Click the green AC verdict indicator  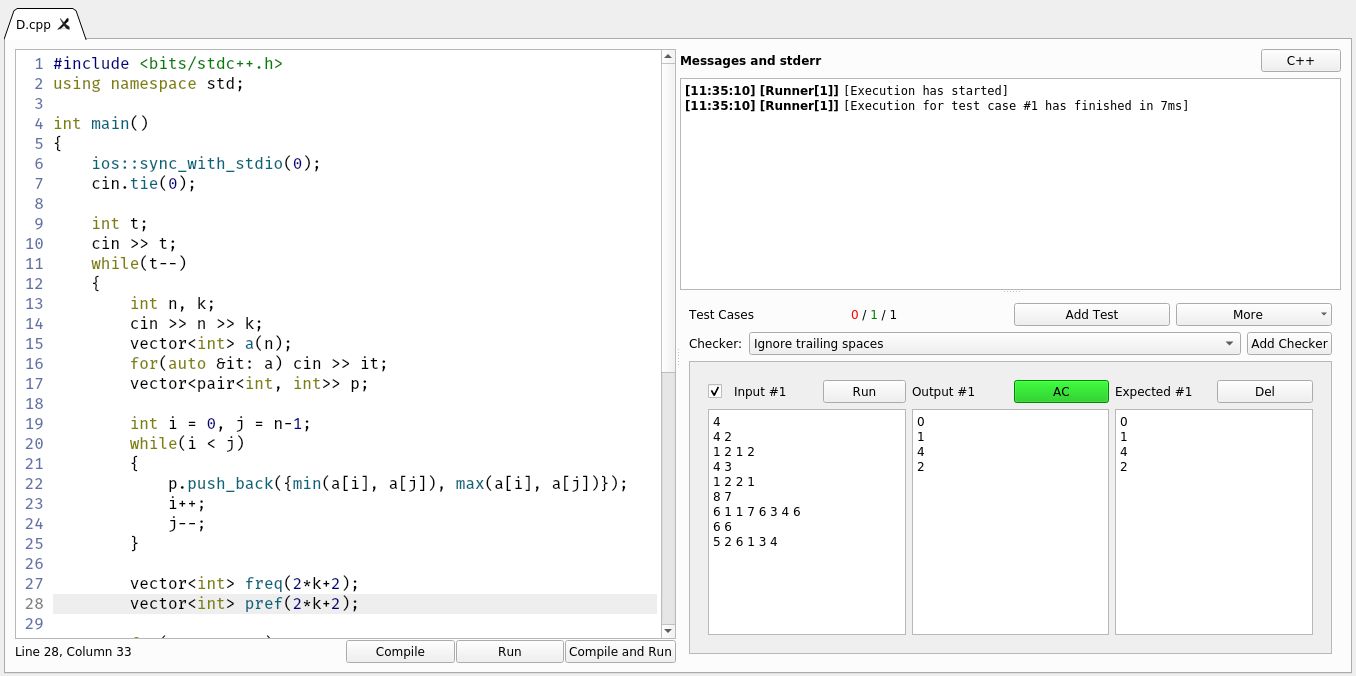[1061, 391]
